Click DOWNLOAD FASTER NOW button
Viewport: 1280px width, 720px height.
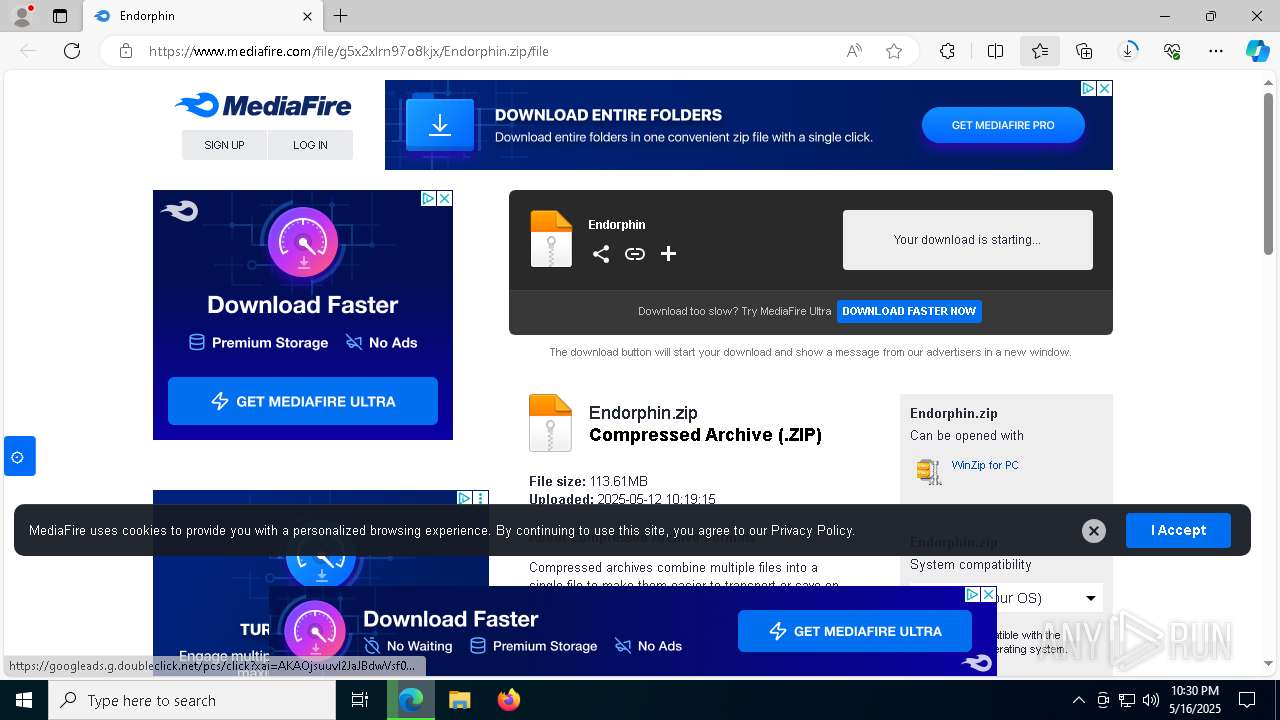coord(909,311)
